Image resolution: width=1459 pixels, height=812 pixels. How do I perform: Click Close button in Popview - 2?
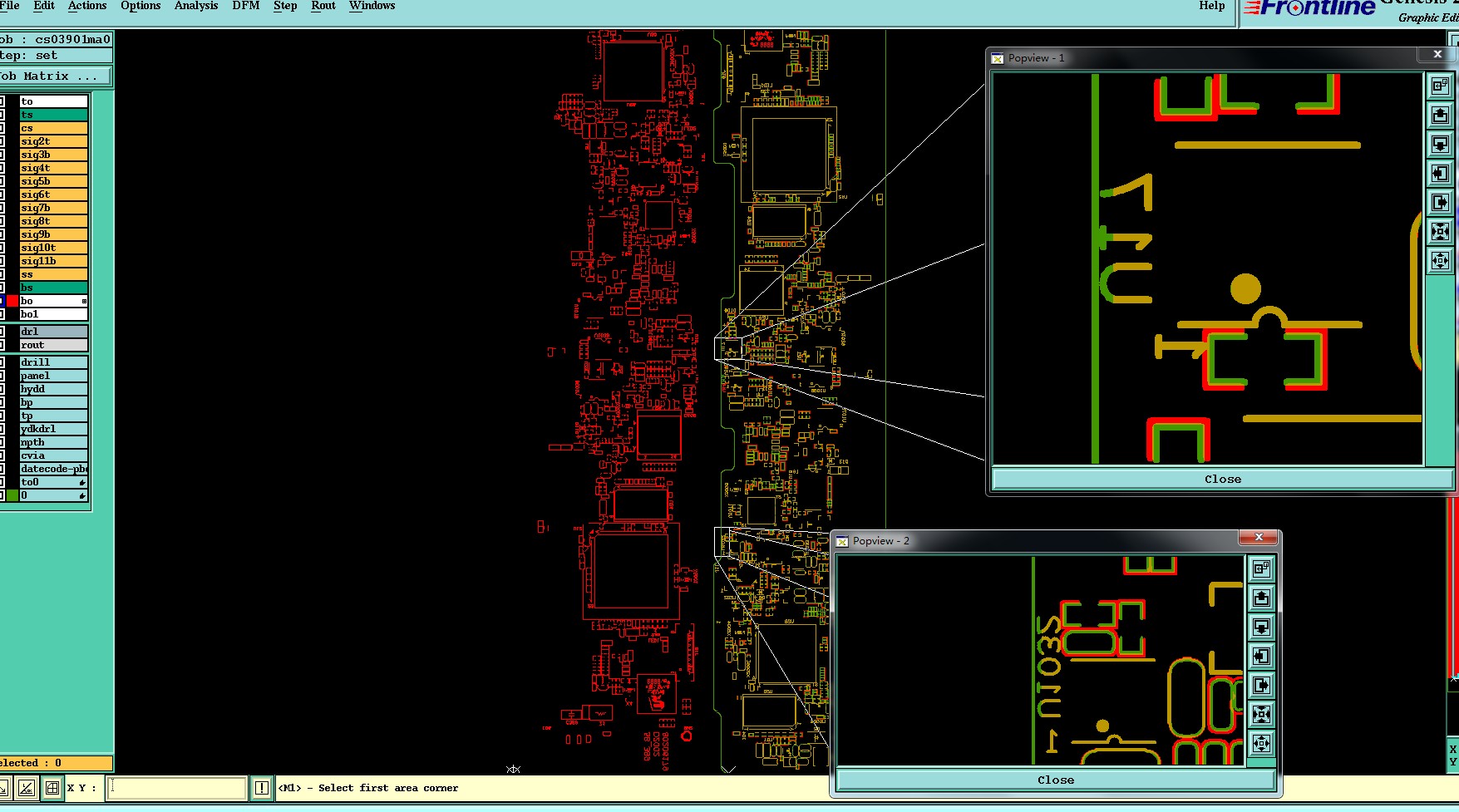click(x=1056, y=780)
